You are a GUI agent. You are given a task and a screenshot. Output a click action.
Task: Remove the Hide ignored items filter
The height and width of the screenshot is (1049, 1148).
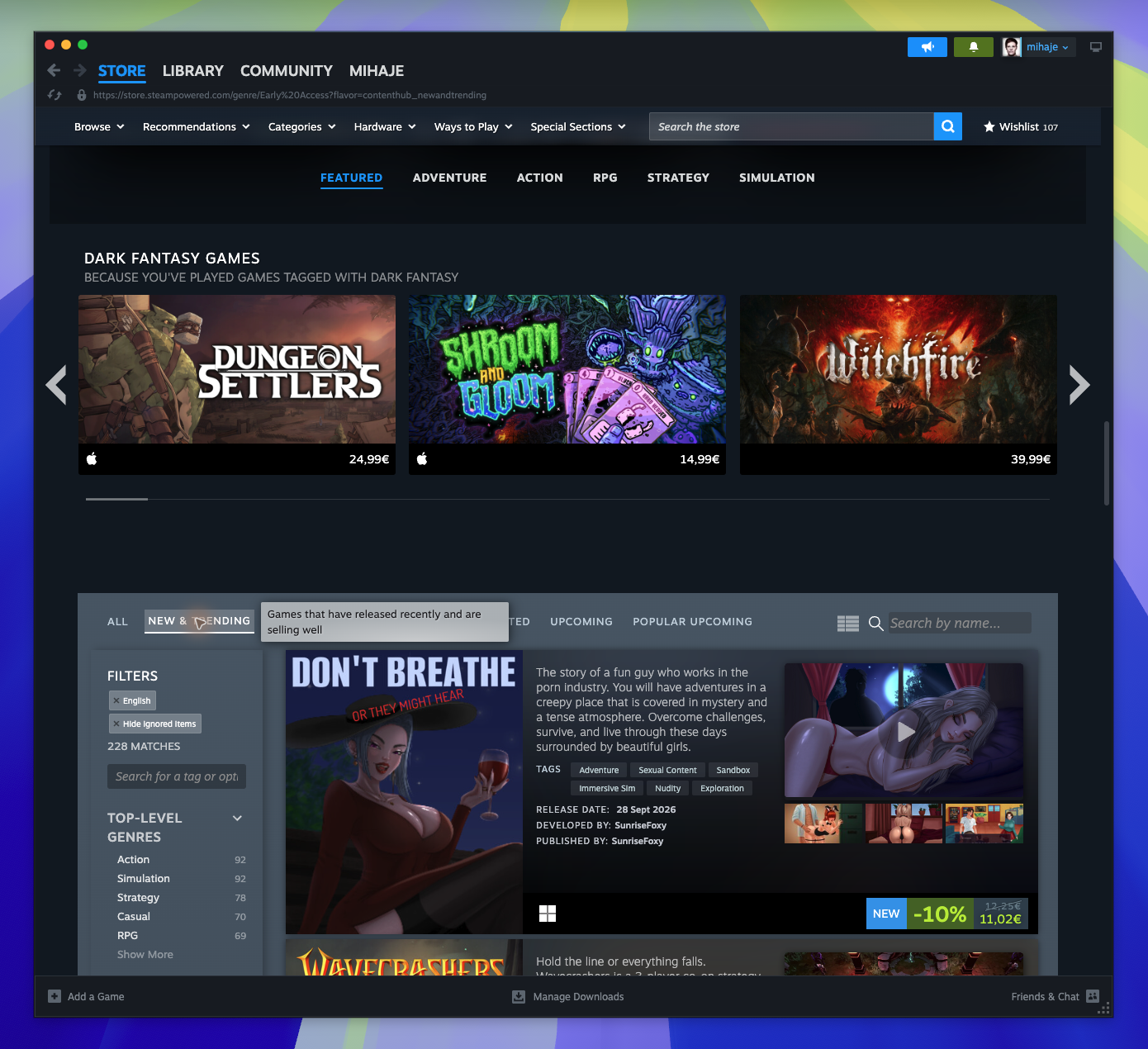pyautogui.click(x=116, y=724)
